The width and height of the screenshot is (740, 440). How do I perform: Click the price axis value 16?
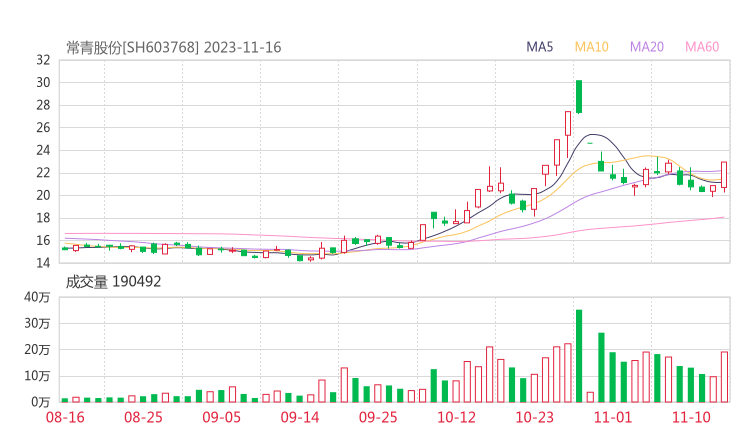[43, 240]
